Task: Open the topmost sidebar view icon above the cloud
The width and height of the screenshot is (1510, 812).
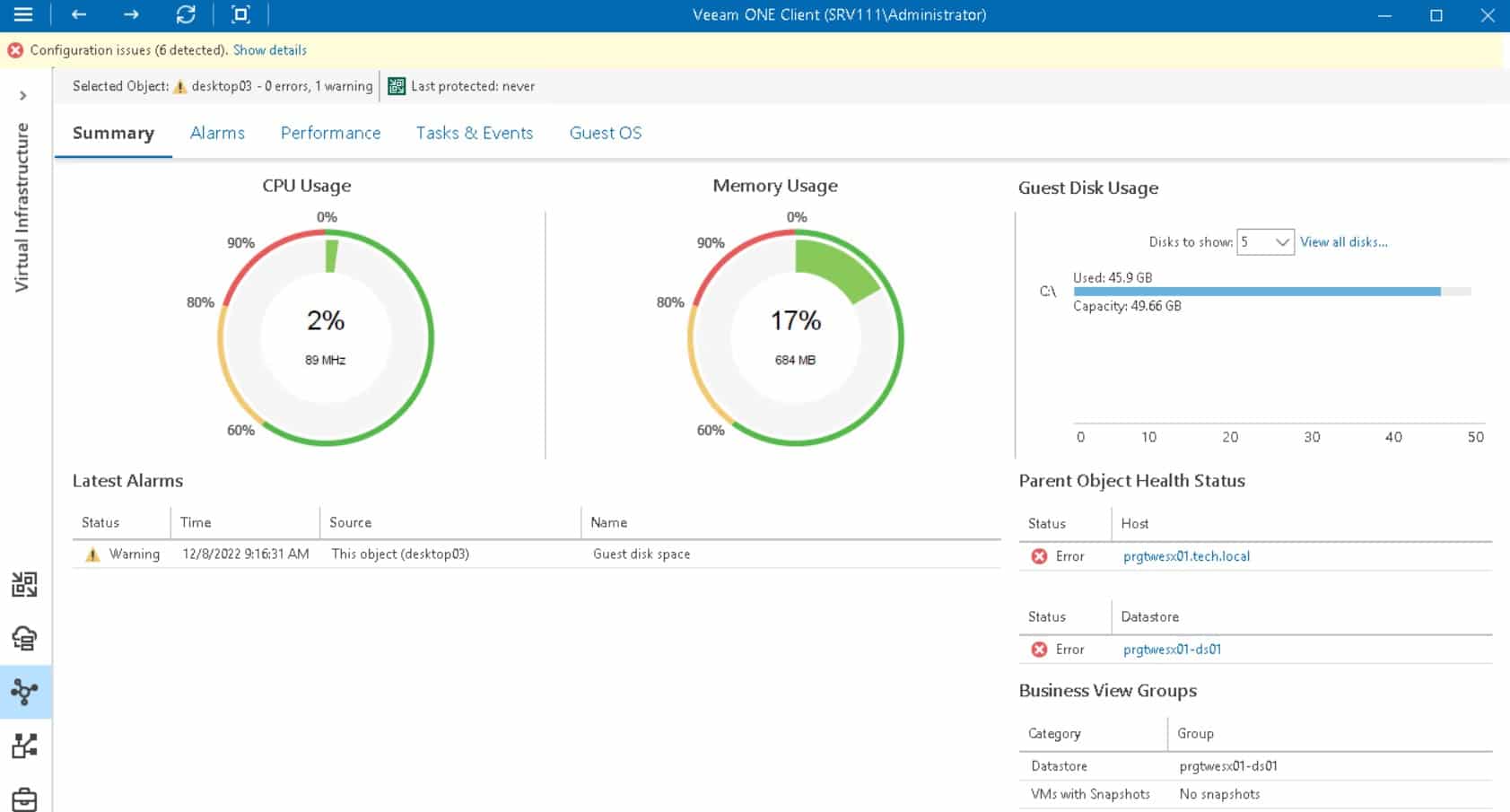Action: coord(24,585)
